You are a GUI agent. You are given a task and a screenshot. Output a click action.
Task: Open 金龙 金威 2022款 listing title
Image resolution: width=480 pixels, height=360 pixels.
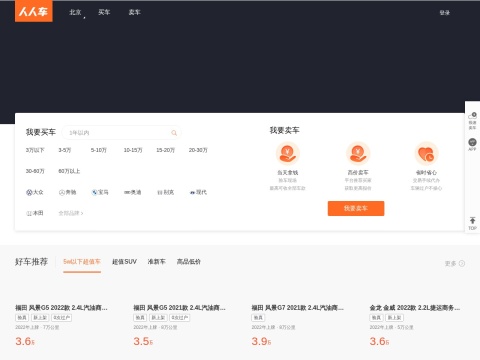tap(415, 308)
